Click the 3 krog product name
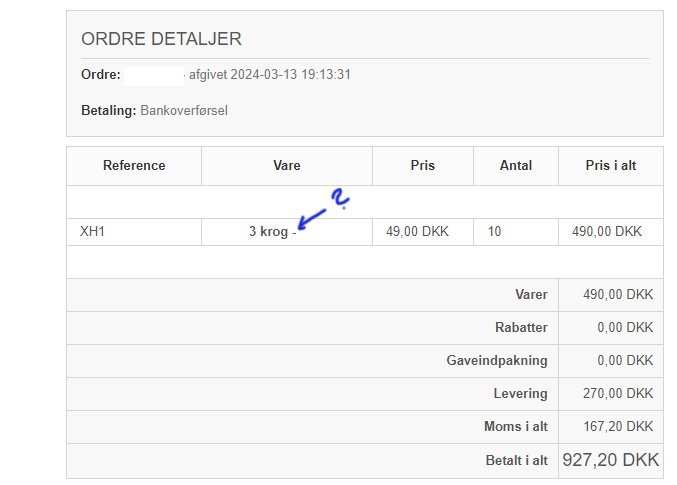677x485 pixels. point(268,232)
